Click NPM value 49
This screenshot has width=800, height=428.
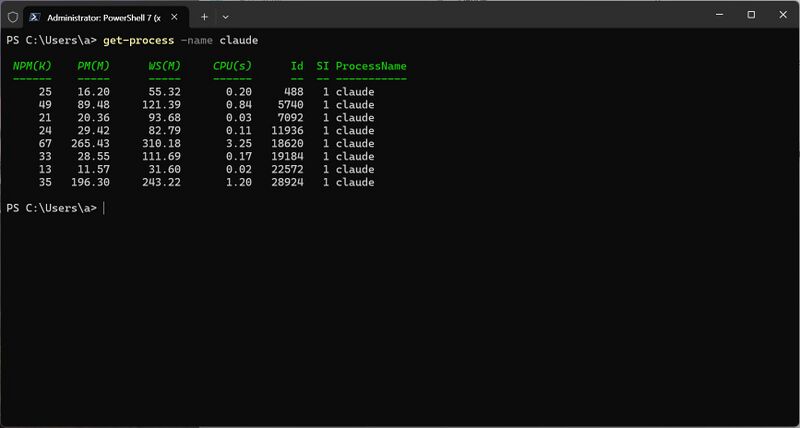pyautogui.click(x=45, y=105)
